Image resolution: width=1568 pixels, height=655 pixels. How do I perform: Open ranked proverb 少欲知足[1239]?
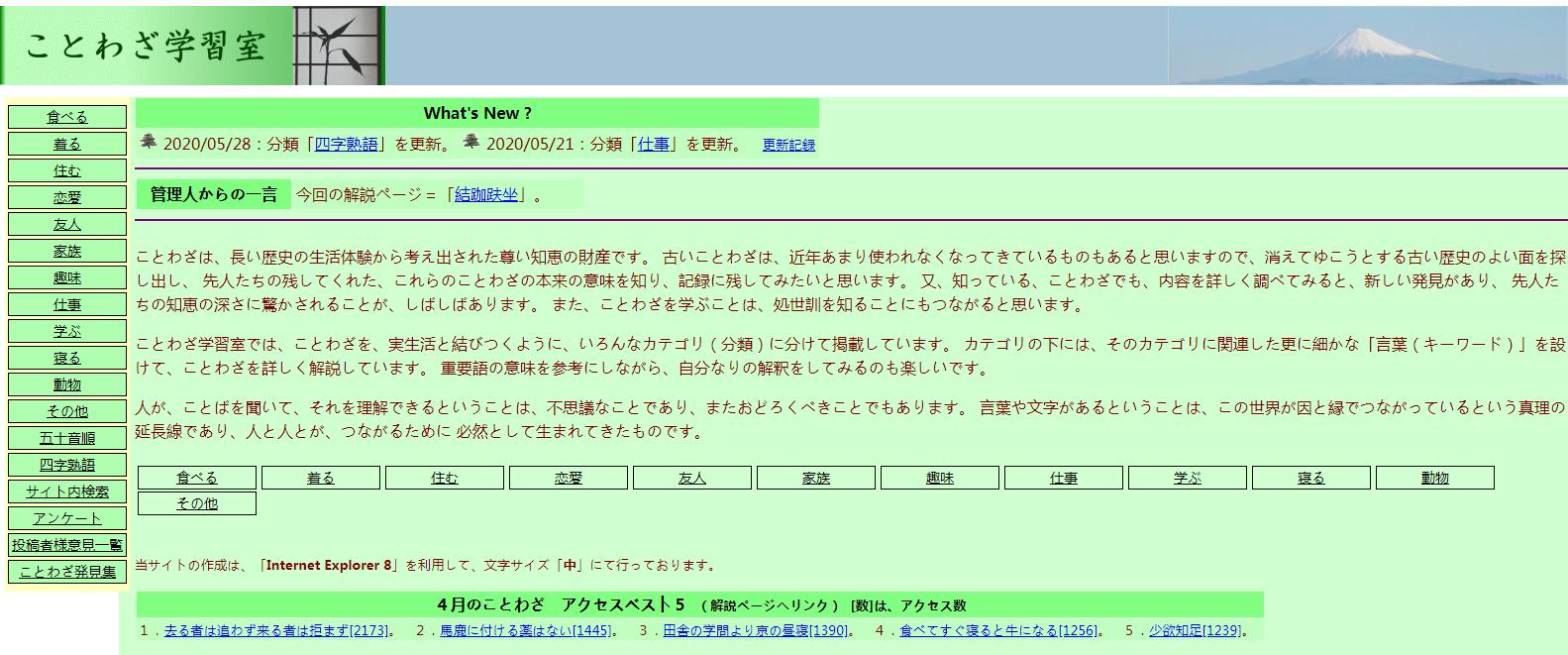[1195, 630]
